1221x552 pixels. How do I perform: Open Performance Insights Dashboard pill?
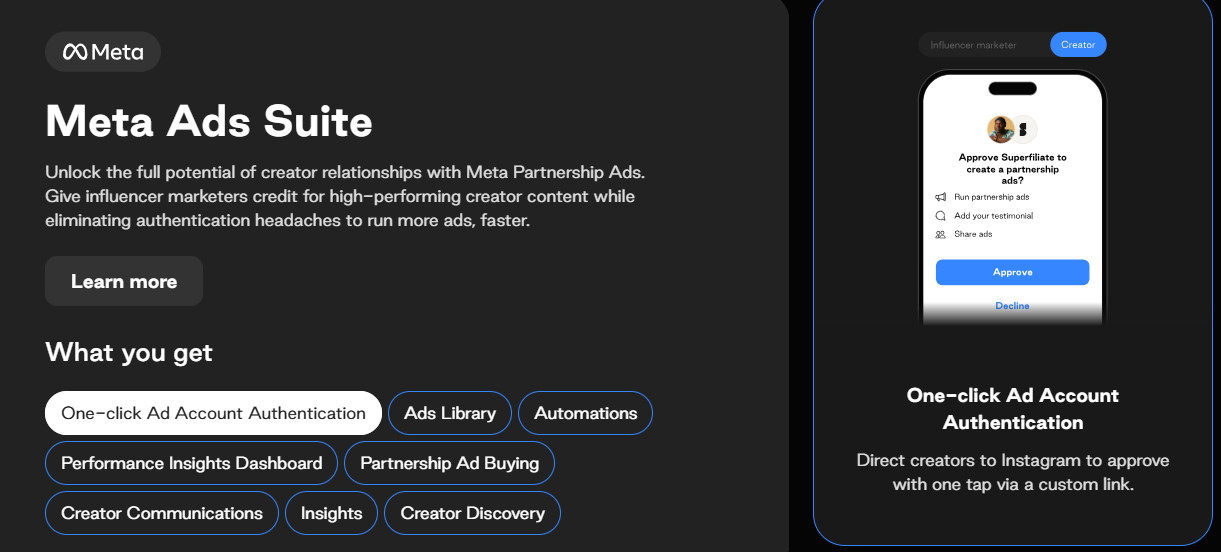[x=192, y=463]
